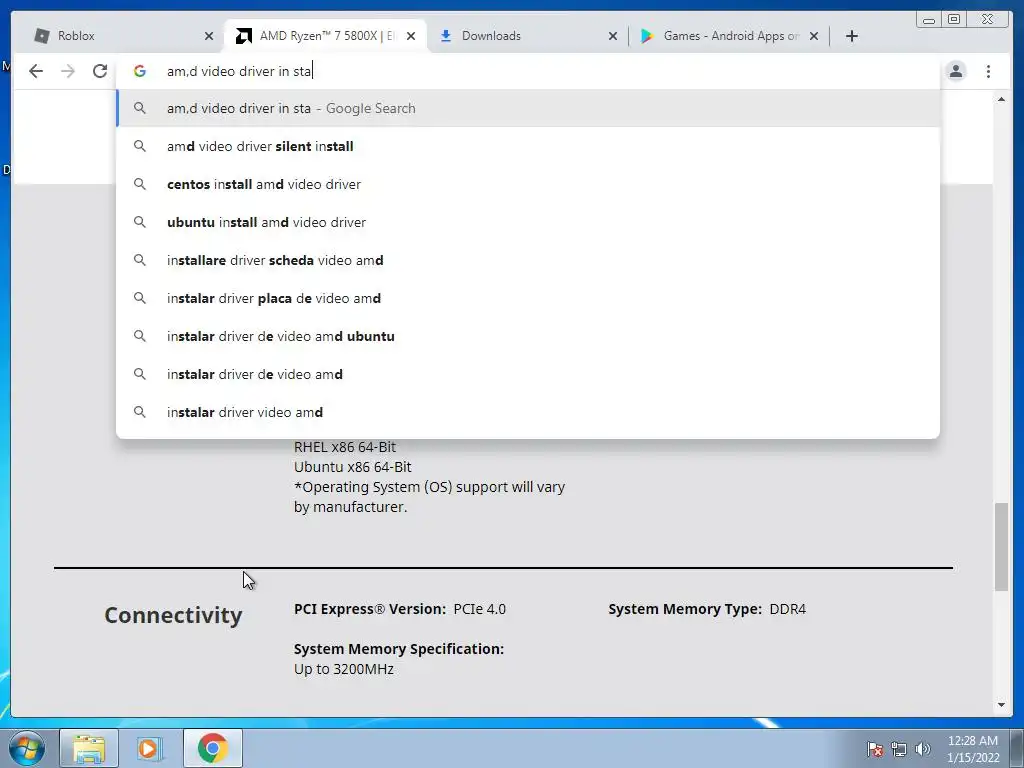Screen dimensions: 1024x768
Task: Close the Roblox tab
Action: [209, 36]
